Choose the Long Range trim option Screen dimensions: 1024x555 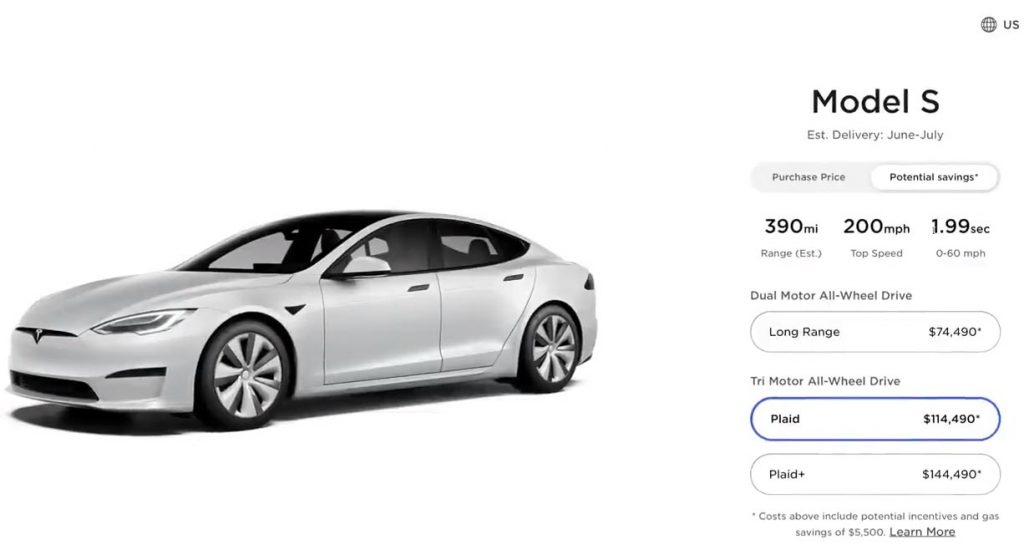[875, 332]
